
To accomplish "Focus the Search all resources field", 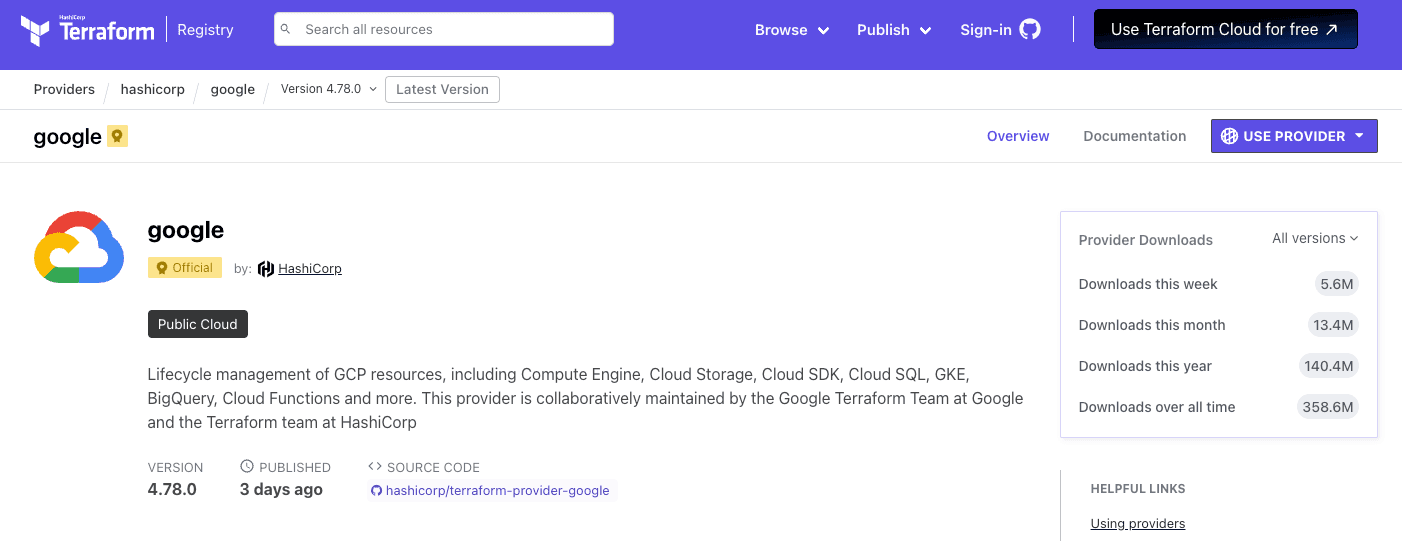I will tap(450, 30).
